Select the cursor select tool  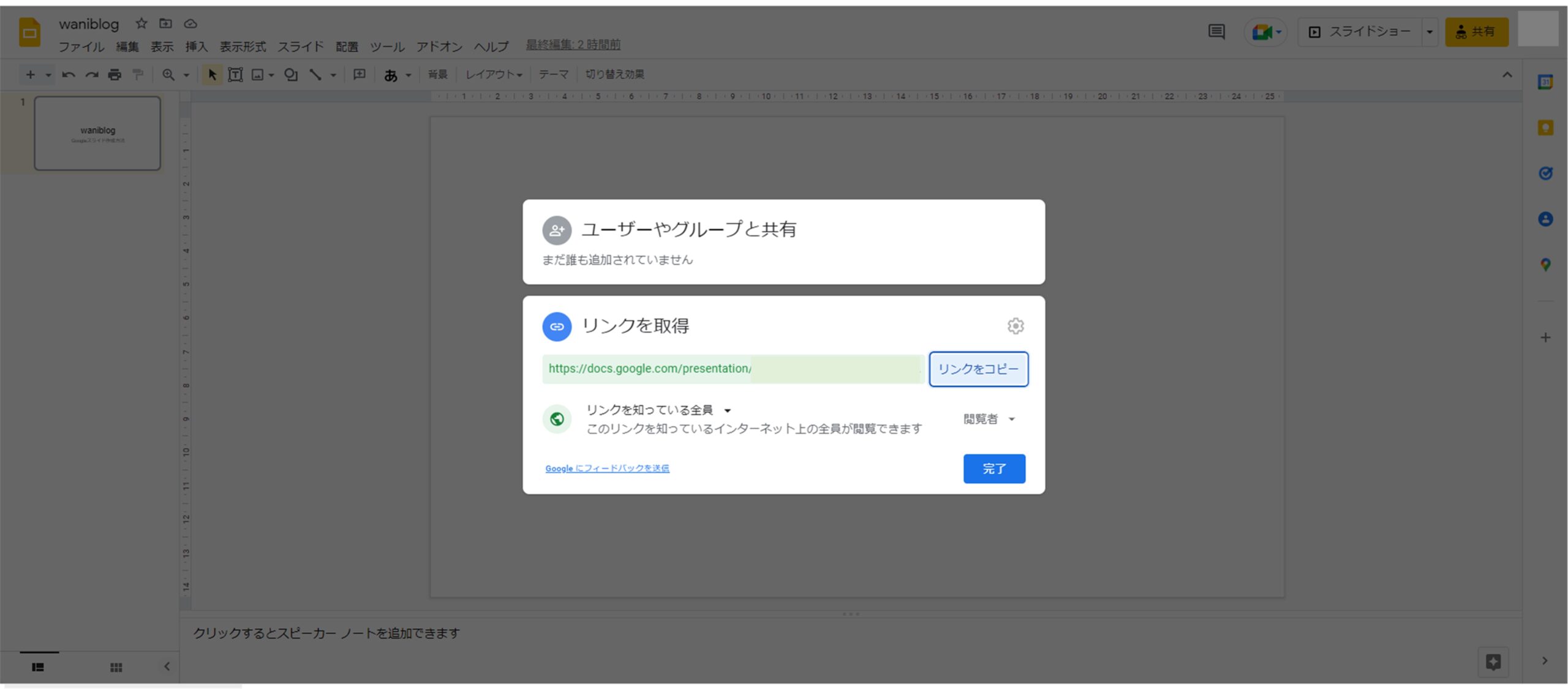point(212,75)
